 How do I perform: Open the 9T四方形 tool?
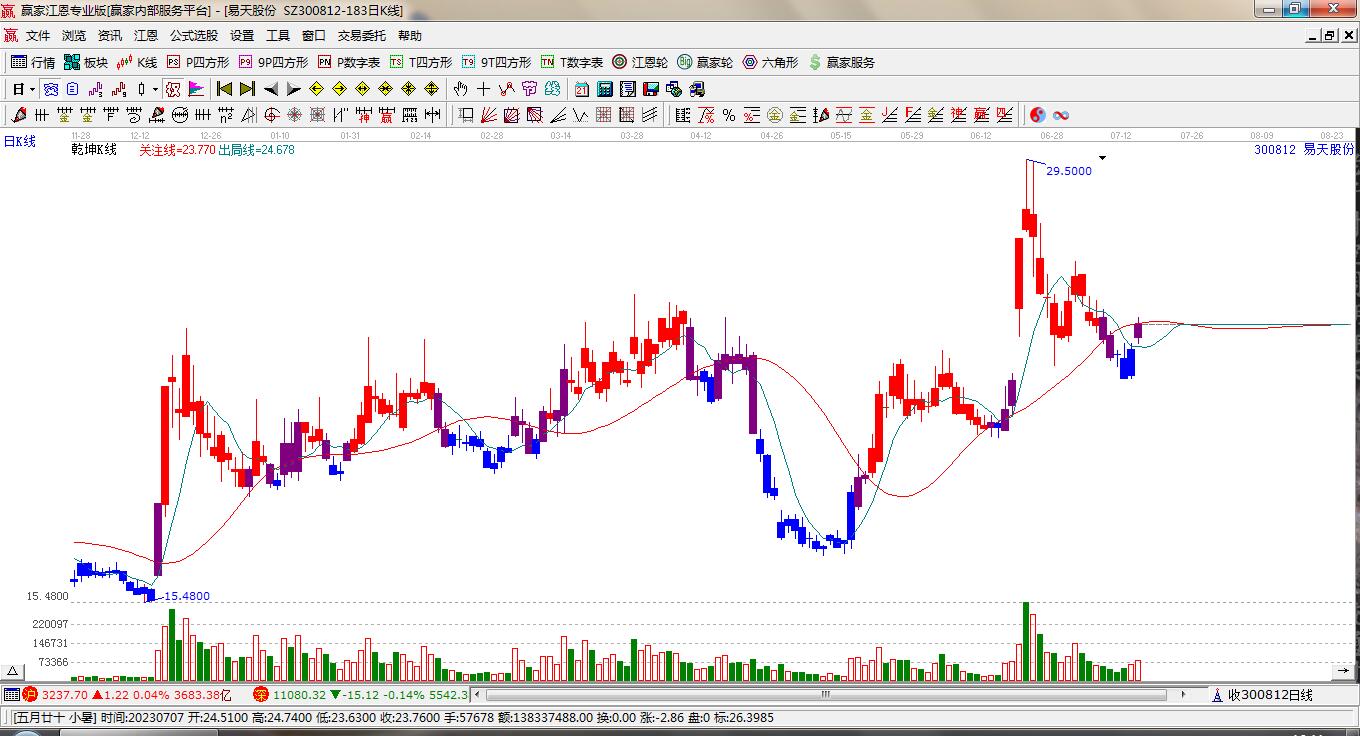coord(496,62)
